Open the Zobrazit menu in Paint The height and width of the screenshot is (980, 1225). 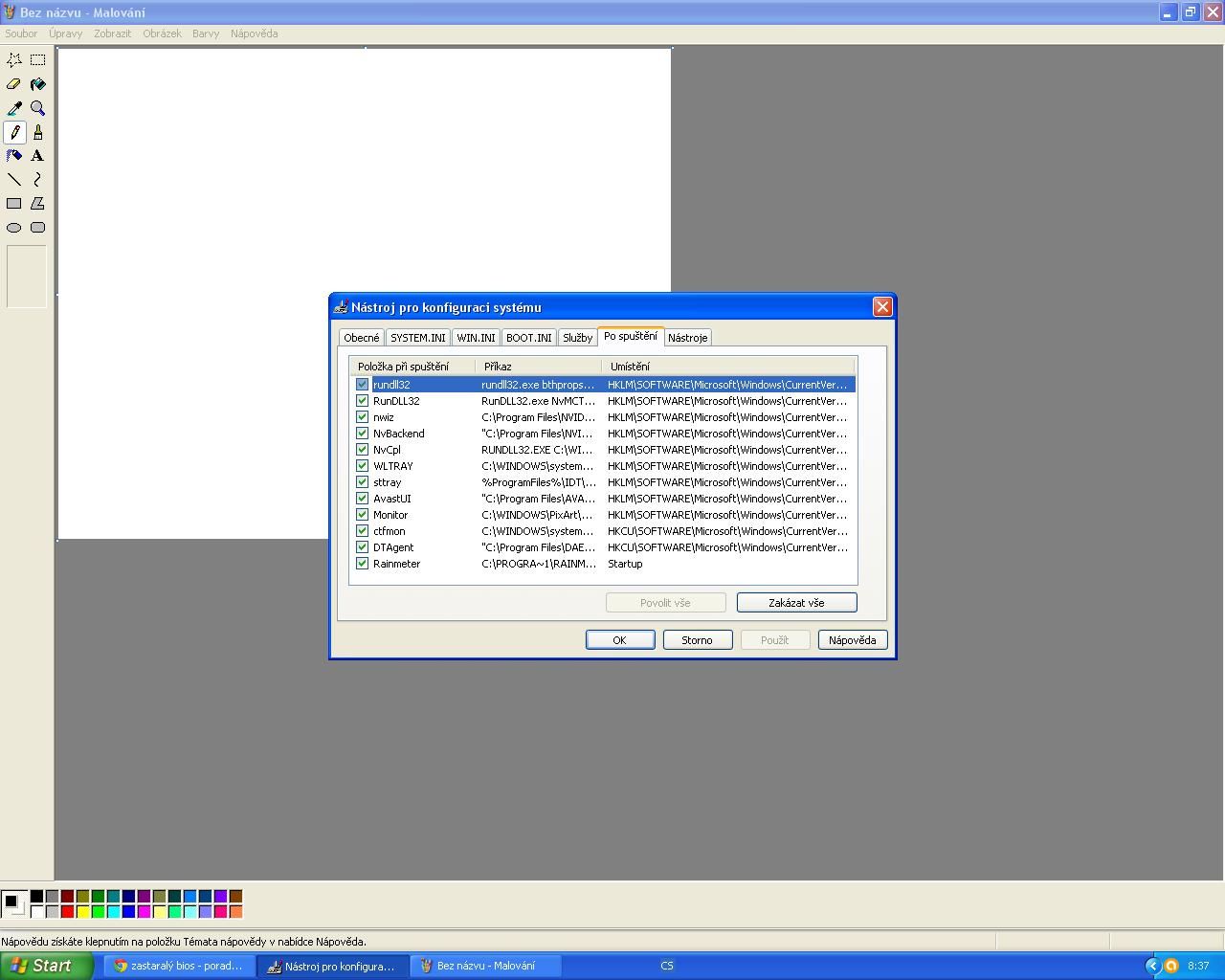[x=113, y=33]
